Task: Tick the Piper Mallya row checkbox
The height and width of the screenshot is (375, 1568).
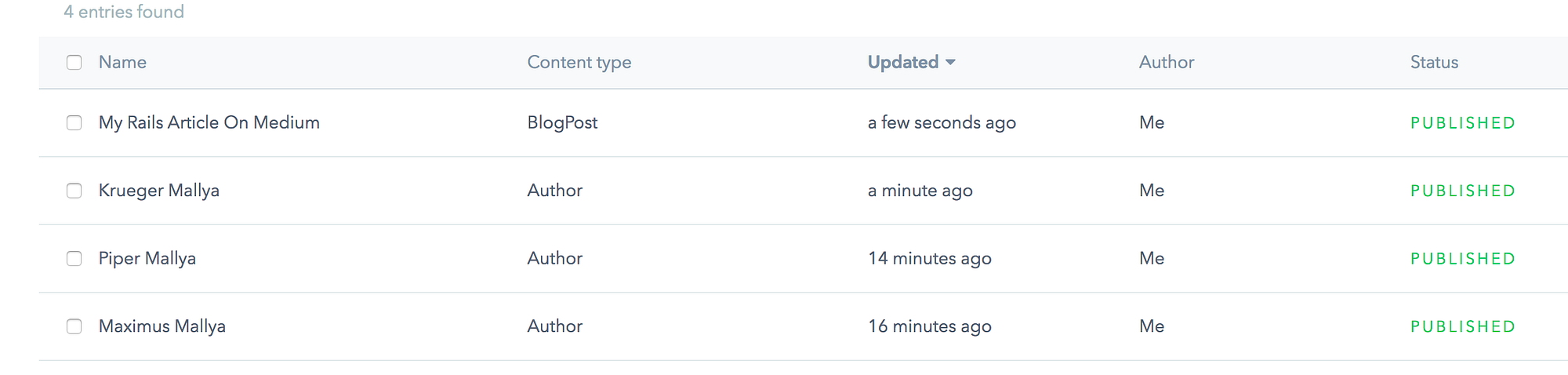Action: pos(74,259)
